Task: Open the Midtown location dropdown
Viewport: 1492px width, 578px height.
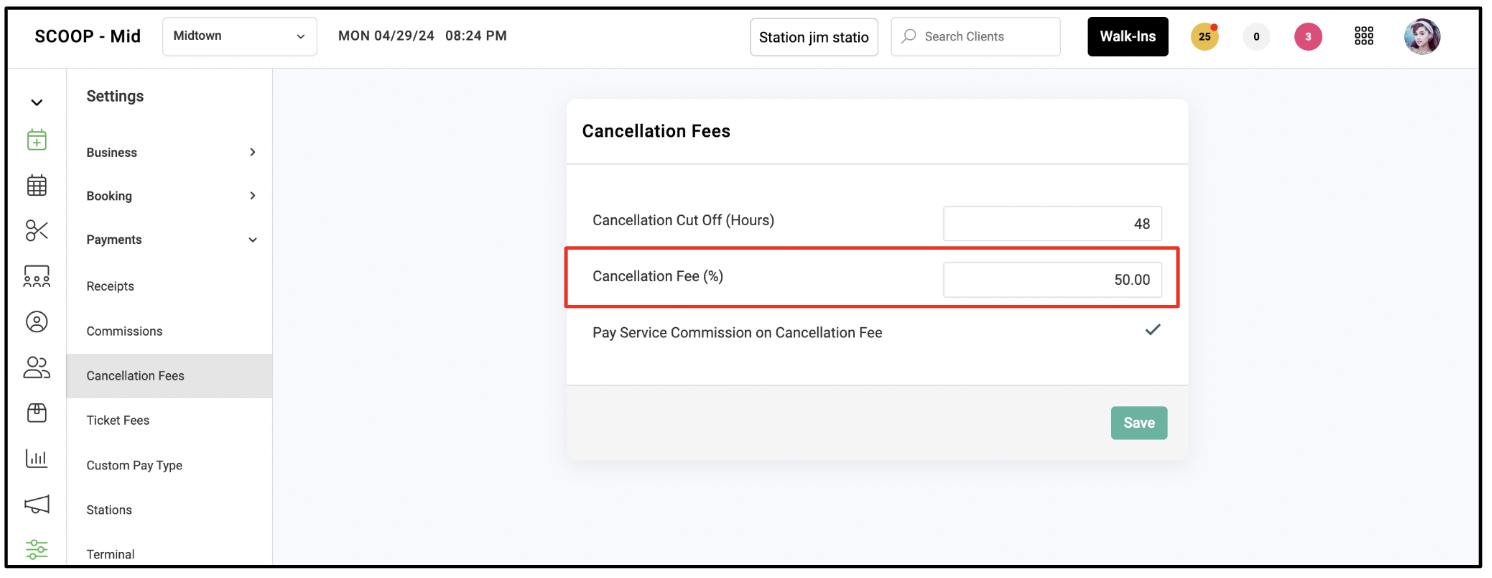Action: point(239,36)
